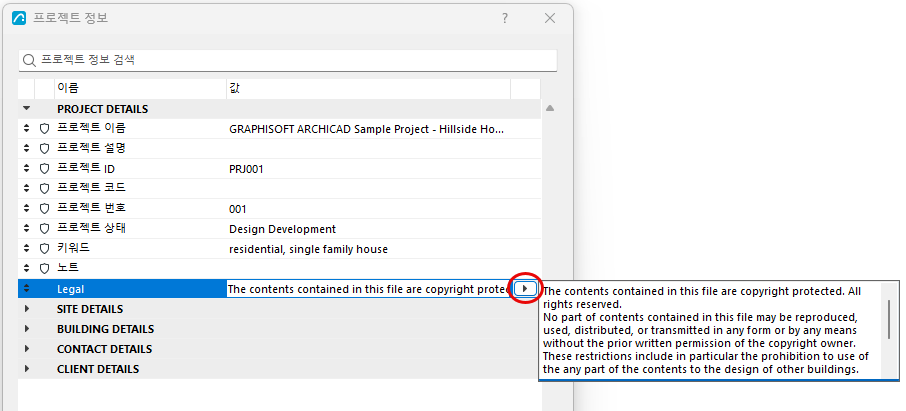Click the shield icon beside 프로젝트 이름
Screen dimensions: 906x411
(44, 129)
